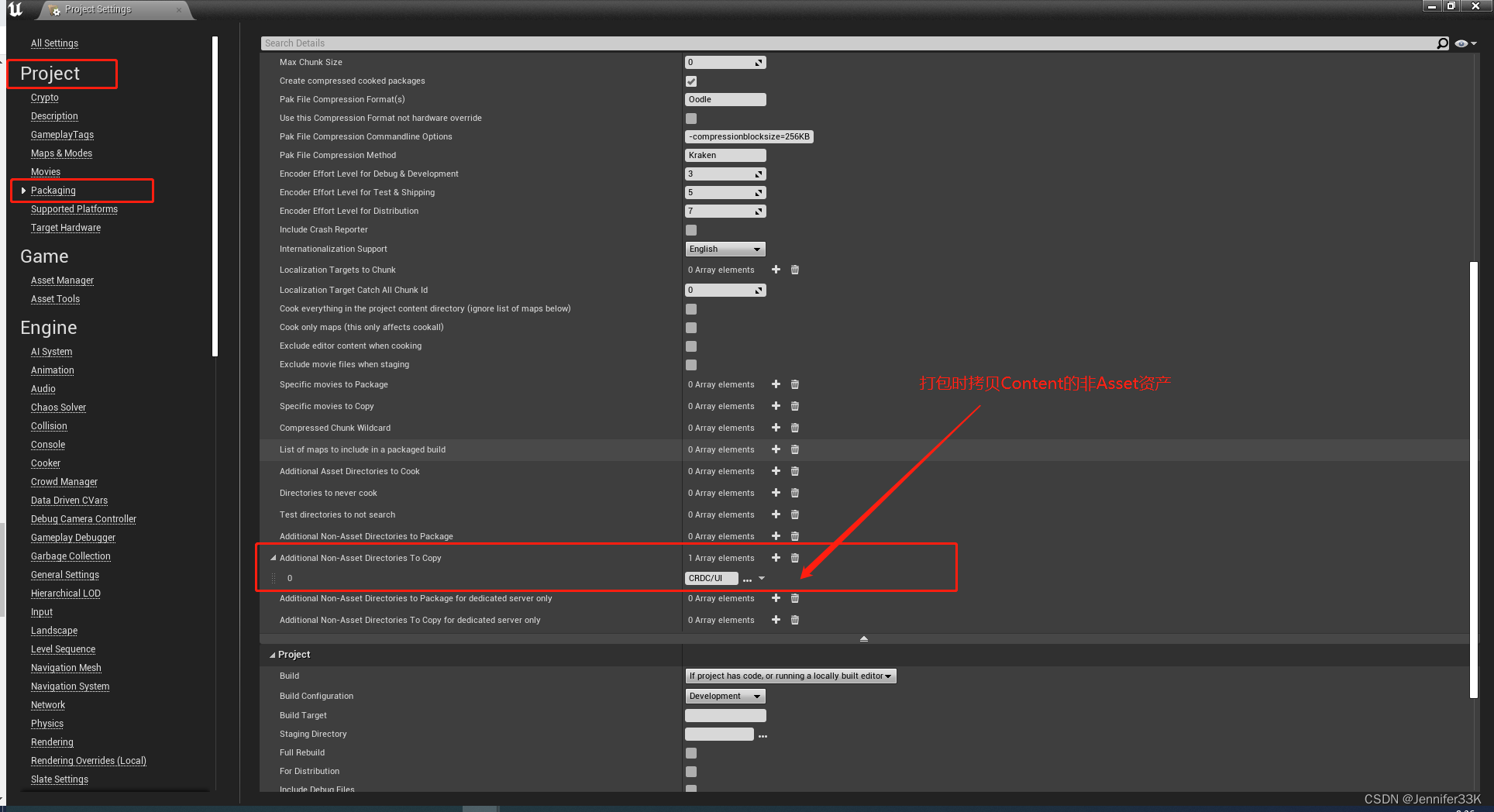Empty Specific movies to Copy array

pos(794,406)
